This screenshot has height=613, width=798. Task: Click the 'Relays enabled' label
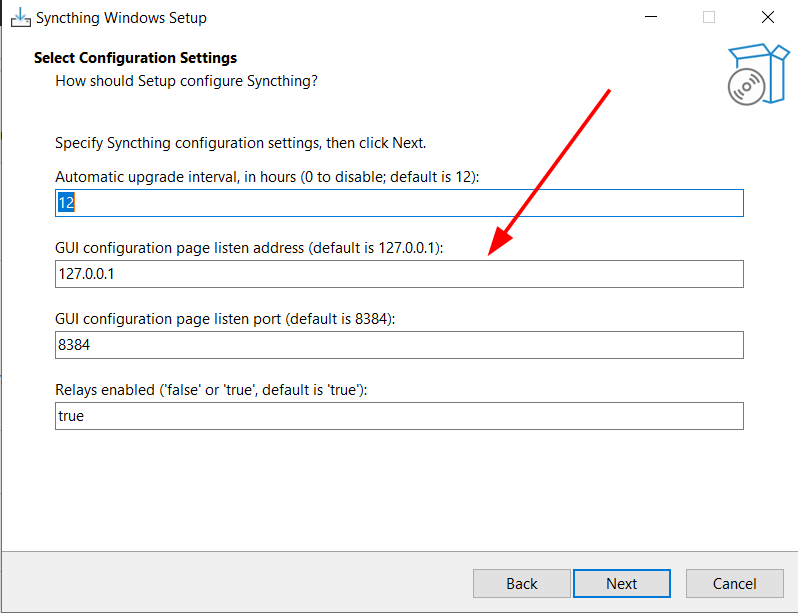pos(211,390)
